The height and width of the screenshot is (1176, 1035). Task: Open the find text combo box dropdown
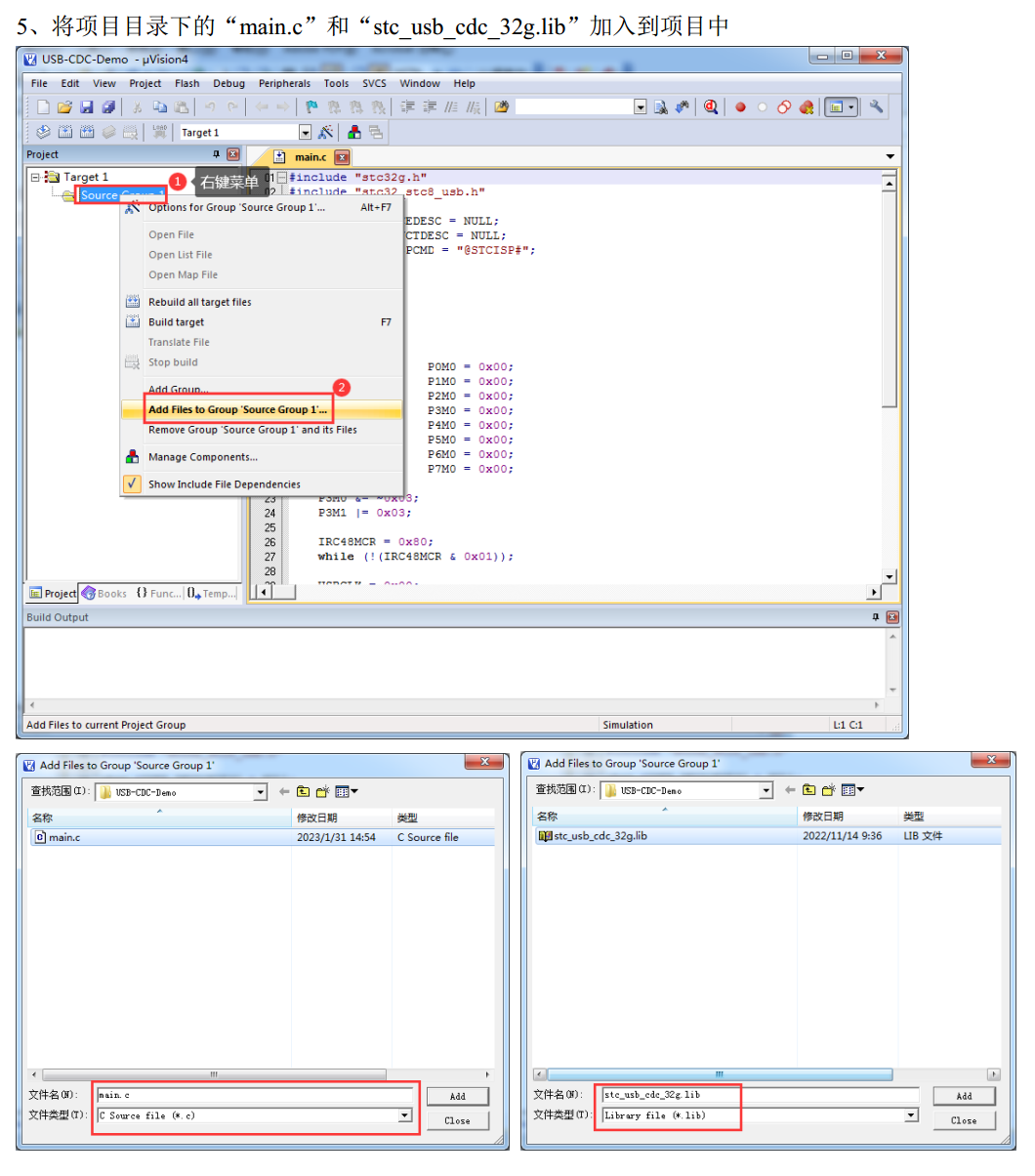click(641, 107)
